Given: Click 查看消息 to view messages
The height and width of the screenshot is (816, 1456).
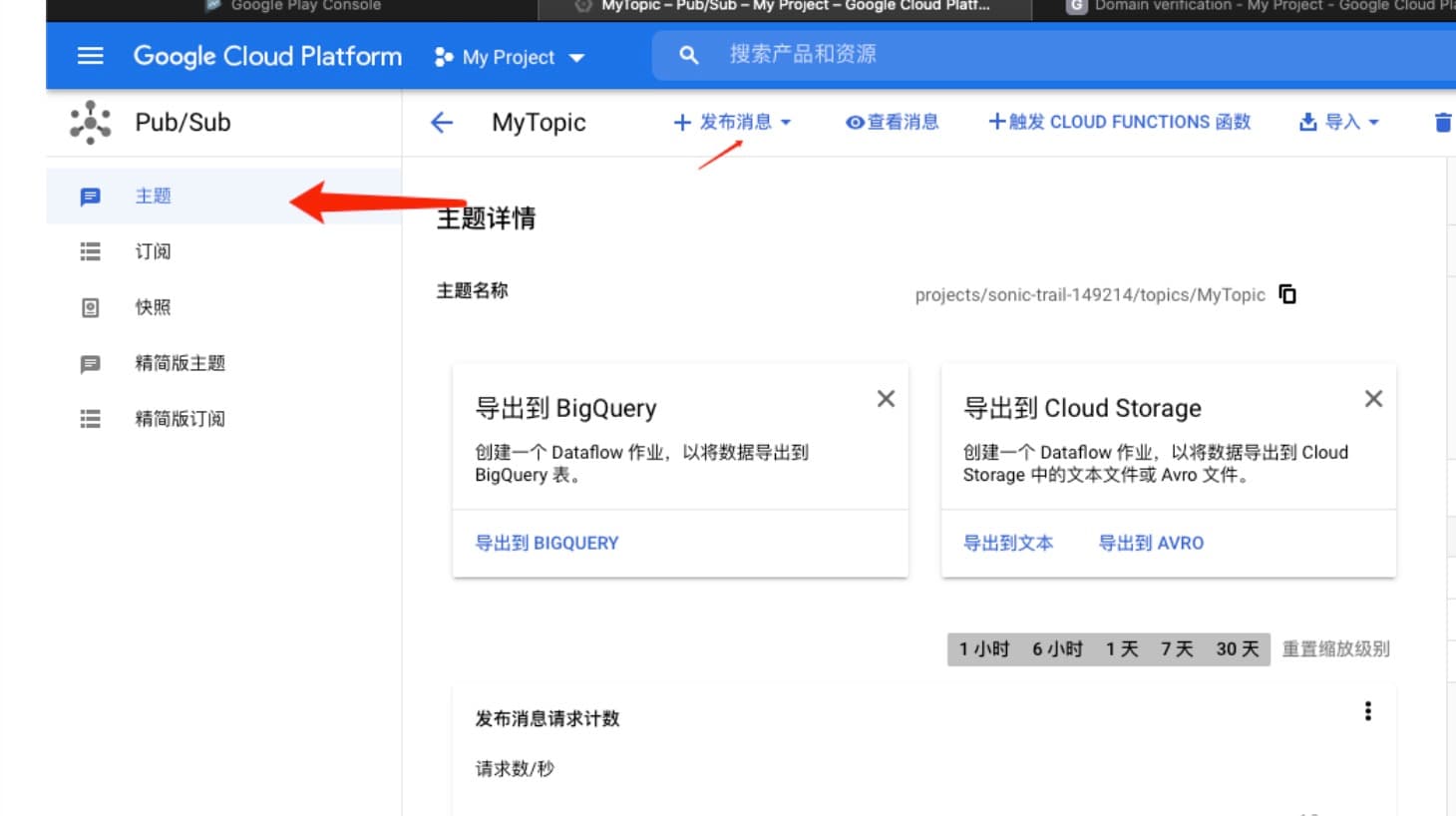Looking at the screenshot, I should (x=892, y=122).
